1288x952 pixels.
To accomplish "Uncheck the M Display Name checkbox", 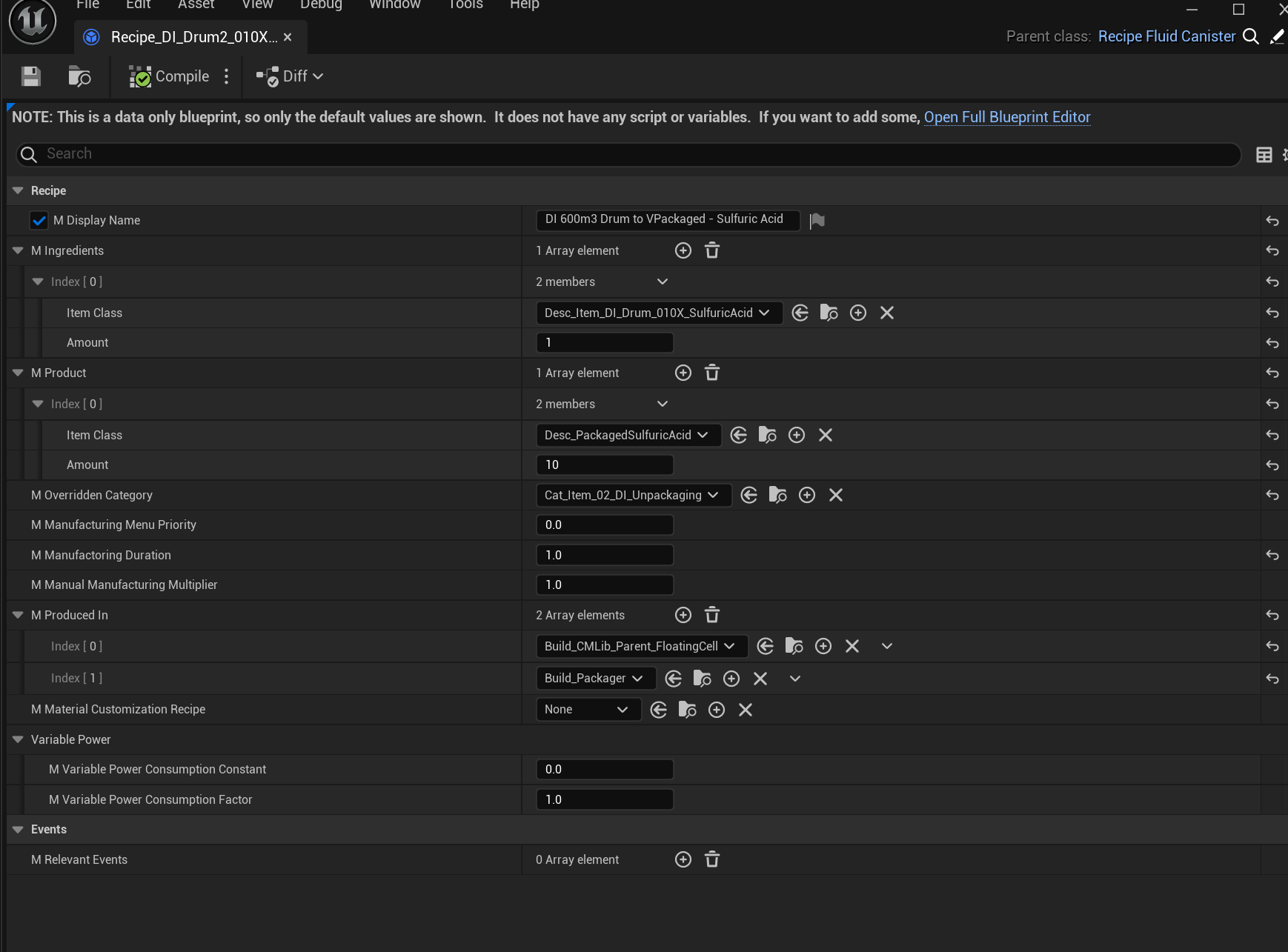I will click(x=39, y=221).
